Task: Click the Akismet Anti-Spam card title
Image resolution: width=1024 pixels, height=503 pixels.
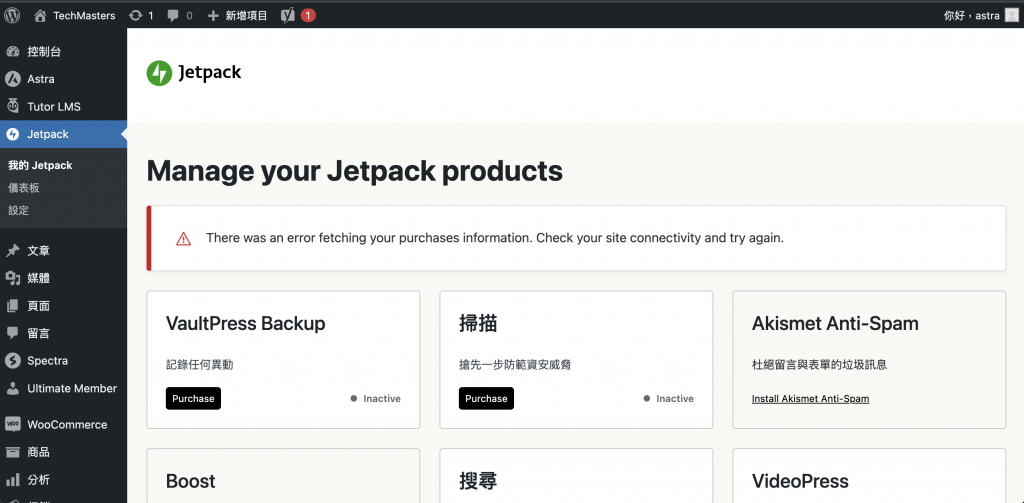Action: point(835,323)
